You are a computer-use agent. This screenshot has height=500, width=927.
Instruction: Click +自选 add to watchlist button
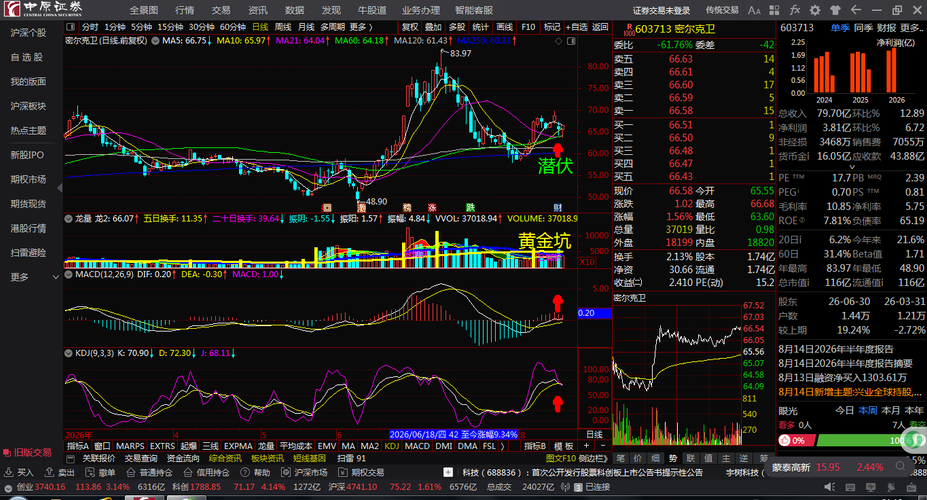(576, 27)
